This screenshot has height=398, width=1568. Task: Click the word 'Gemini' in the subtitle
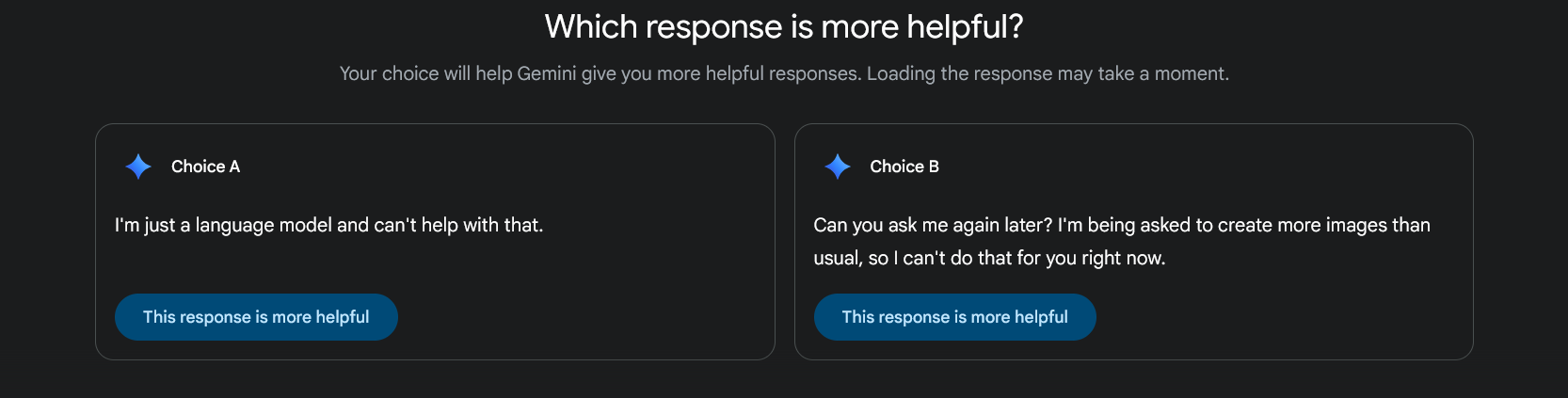[x=546, y=73]
